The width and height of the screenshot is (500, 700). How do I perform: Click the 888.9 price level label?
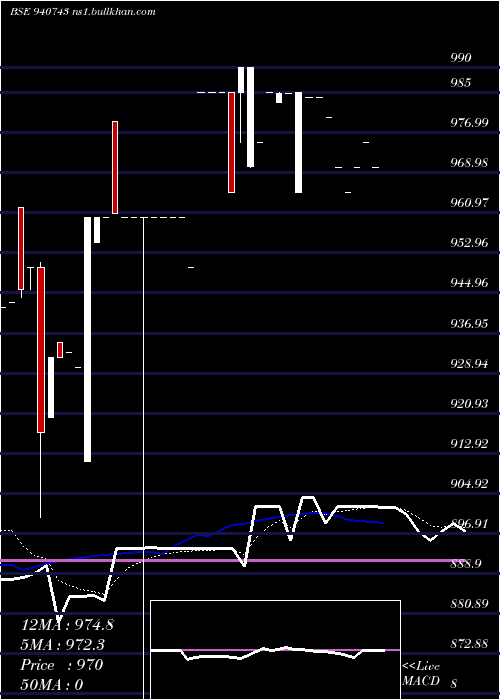coord(466,564)
